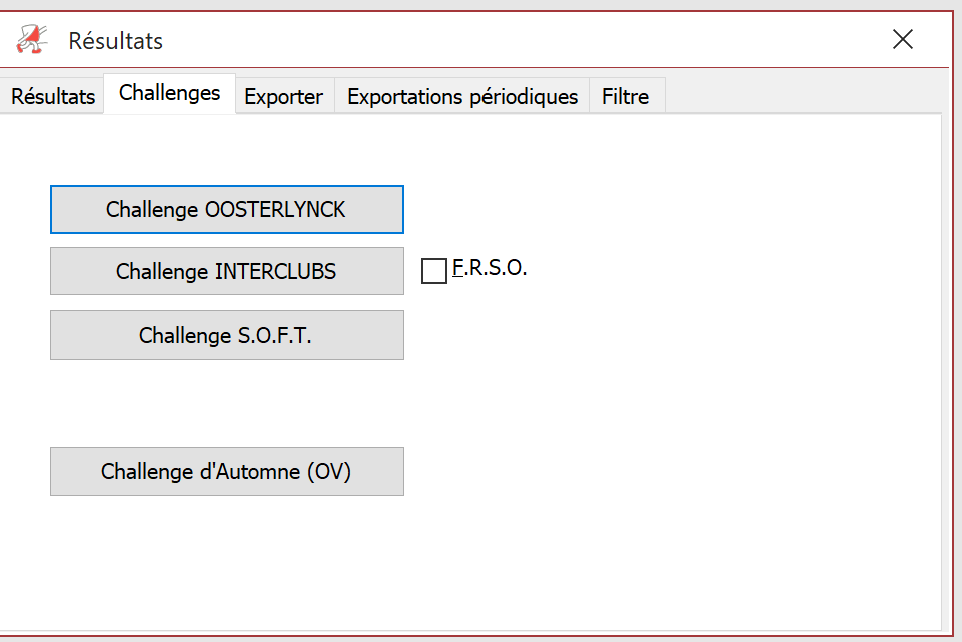The height and width of the screenshot is (642, 962).
Task: Click Challenge d'Automne (OV) button
Action: click(x=226, y=471)
